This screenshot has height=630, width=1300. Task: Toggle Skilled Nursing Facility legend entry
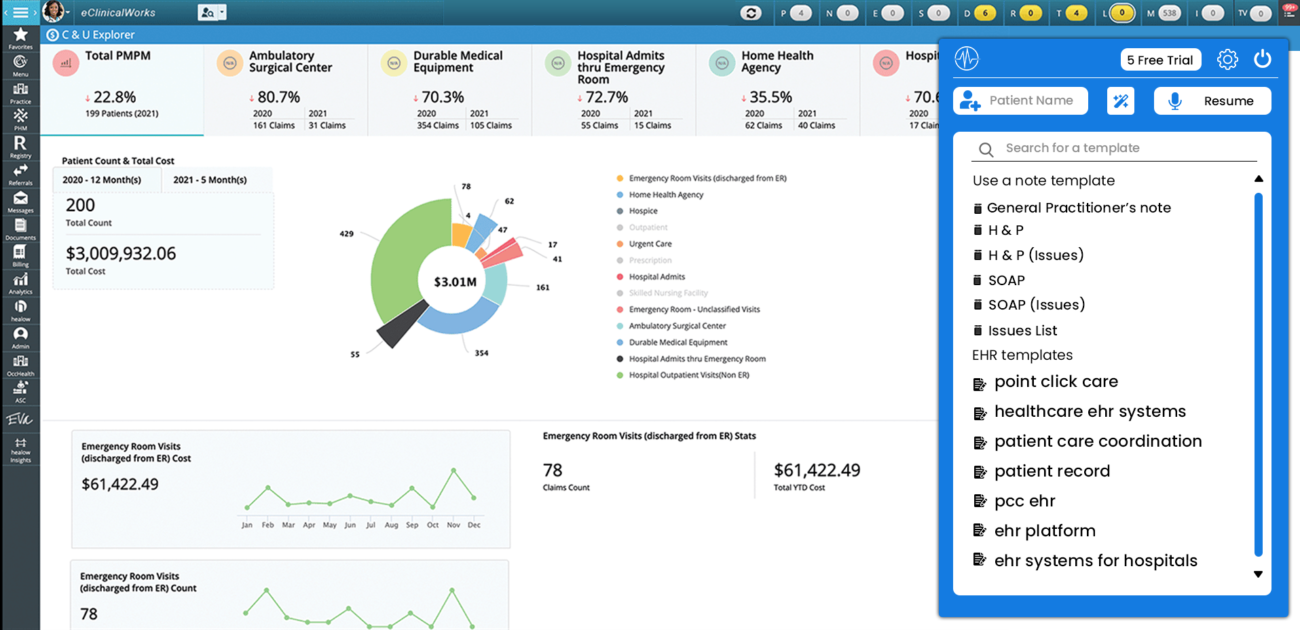tap(662, 293)
